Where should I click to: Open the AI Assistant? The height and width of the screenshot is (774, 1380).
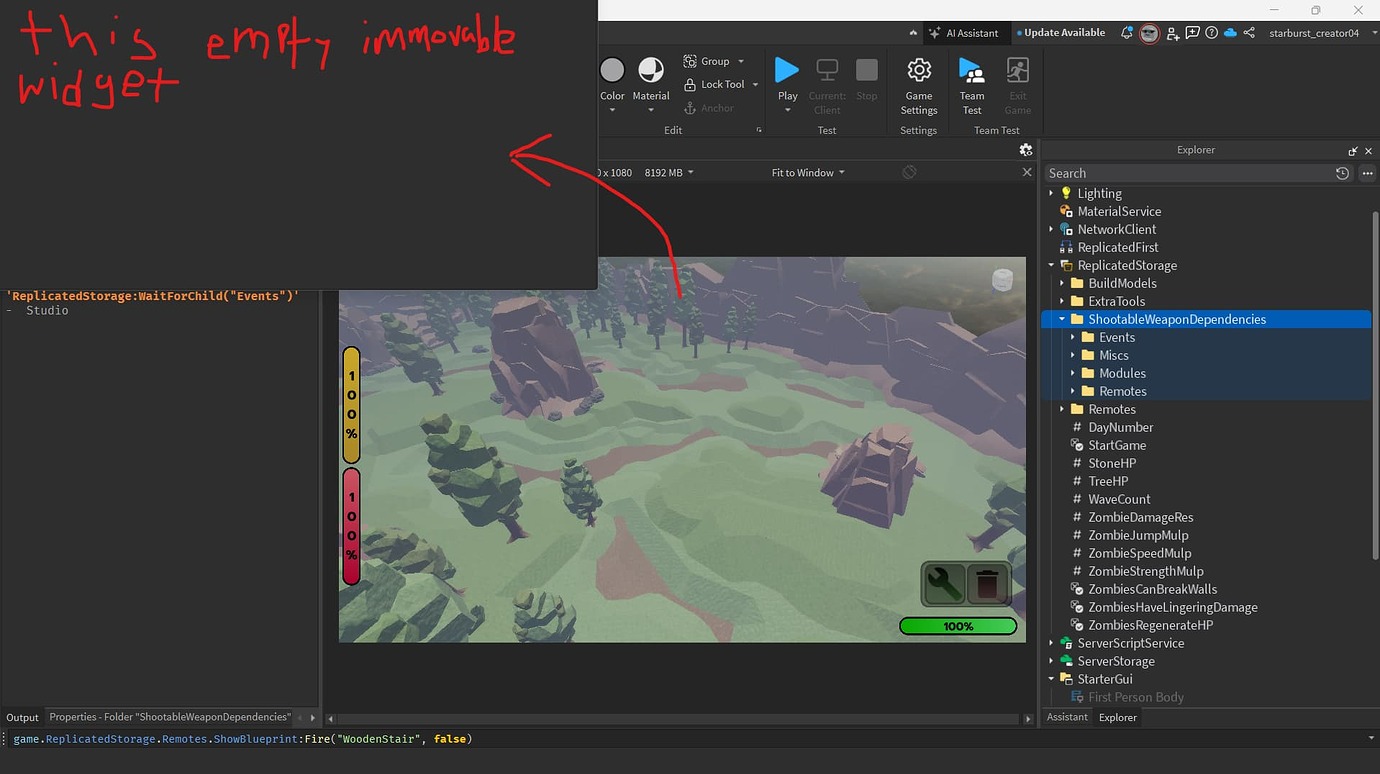[x=965, y=32]
